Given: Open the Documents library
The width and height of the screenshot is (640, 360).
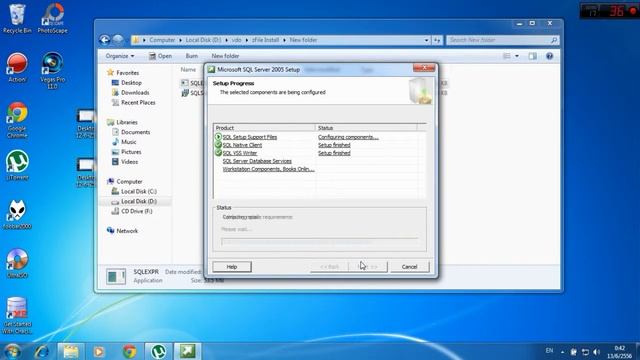Looking at the screenshot, I should [x=136, y=132].
